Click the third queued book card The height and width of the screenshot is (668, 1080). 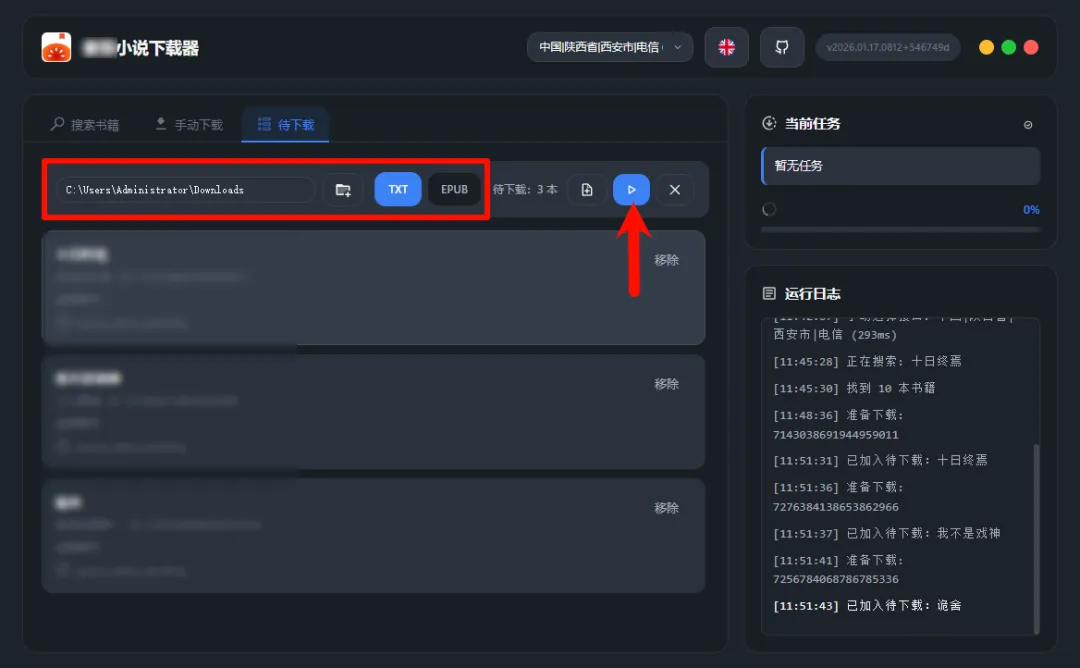click(373, 536)
